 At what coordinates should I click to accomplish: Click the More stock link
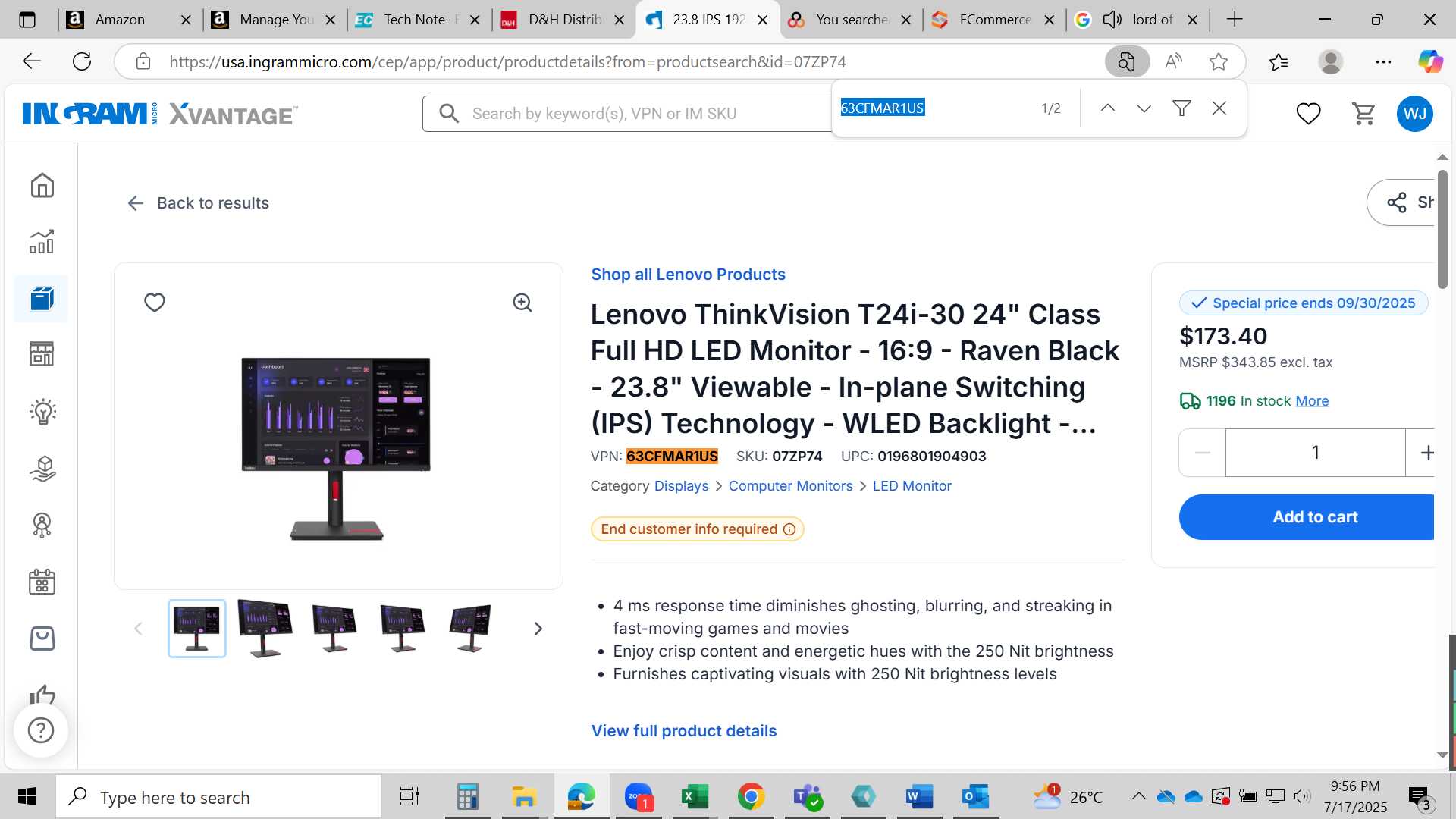click(x=1312, y=401)
